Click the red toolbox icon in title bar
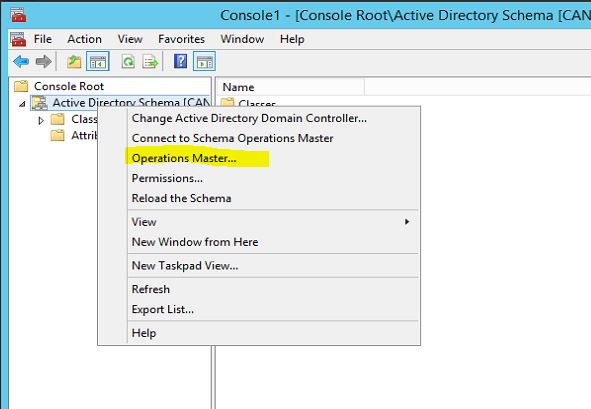This screenshot has height=409, width=591. (x=18, y=15)
